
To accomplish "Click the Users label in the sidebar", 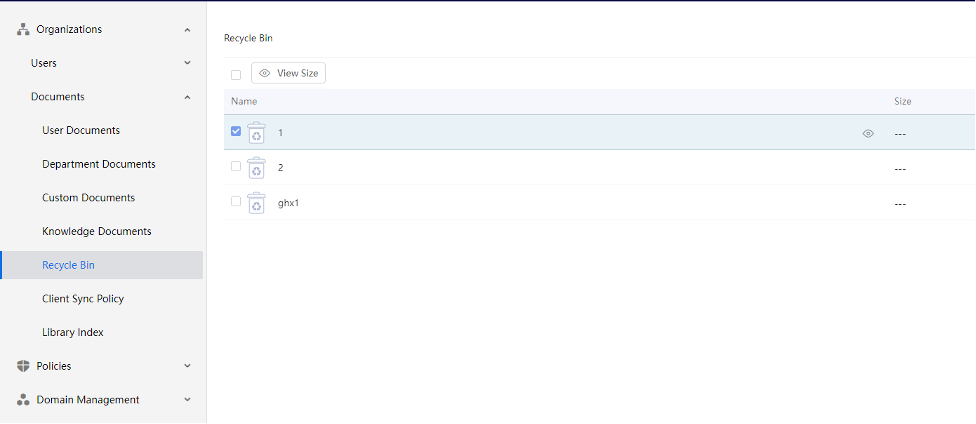I will coord(44,63).
